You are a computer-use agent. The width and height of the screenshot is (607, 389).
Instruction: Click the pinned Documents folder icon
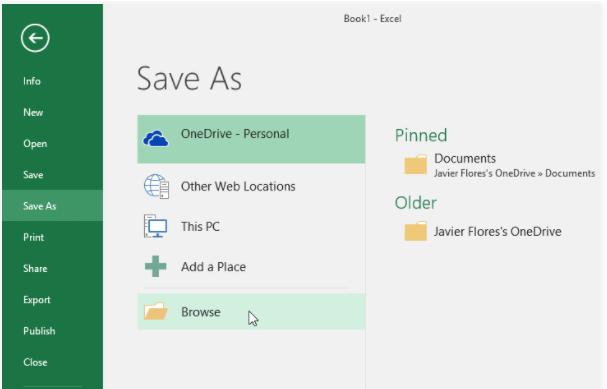click(x=416, y=165)
